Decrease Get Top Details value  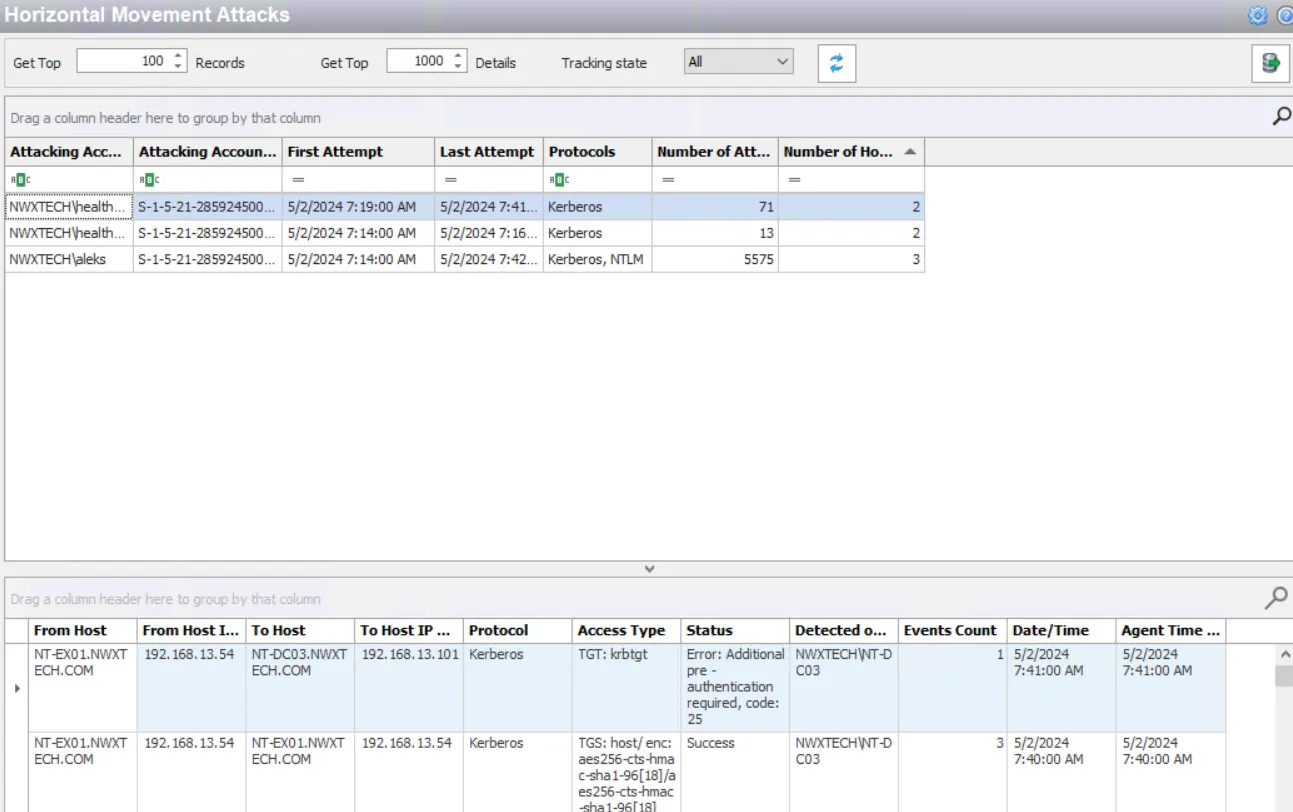pos(458,67)
